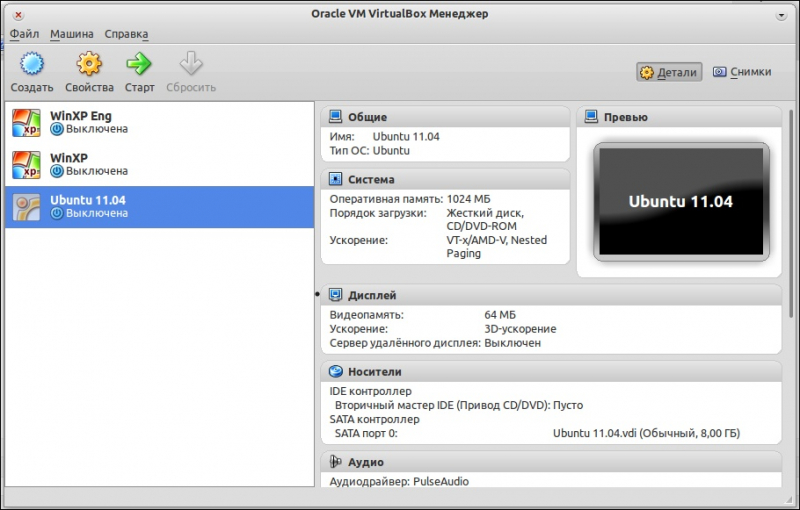Click the Сбросить (Discard) toolbar icon

click(x=190, y=66)
